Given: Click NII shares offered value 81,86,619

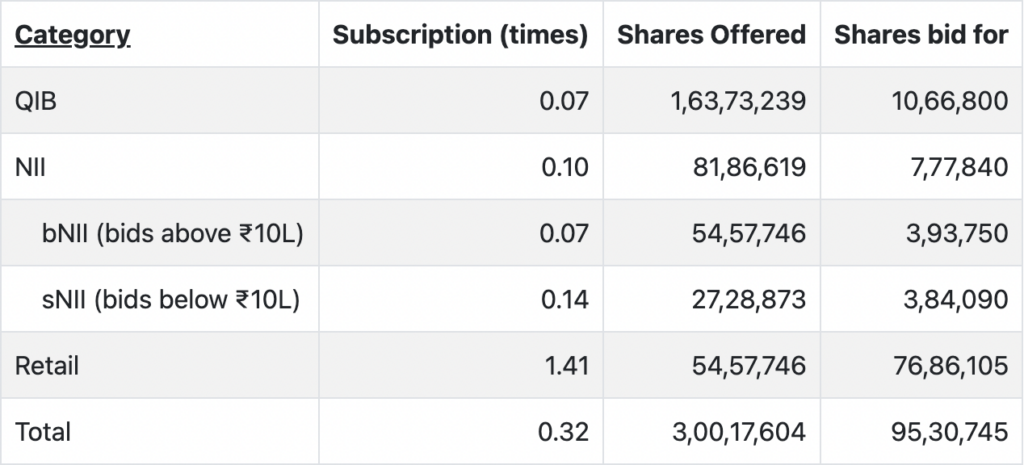Looking at the screenshot, I should [749, 168].
